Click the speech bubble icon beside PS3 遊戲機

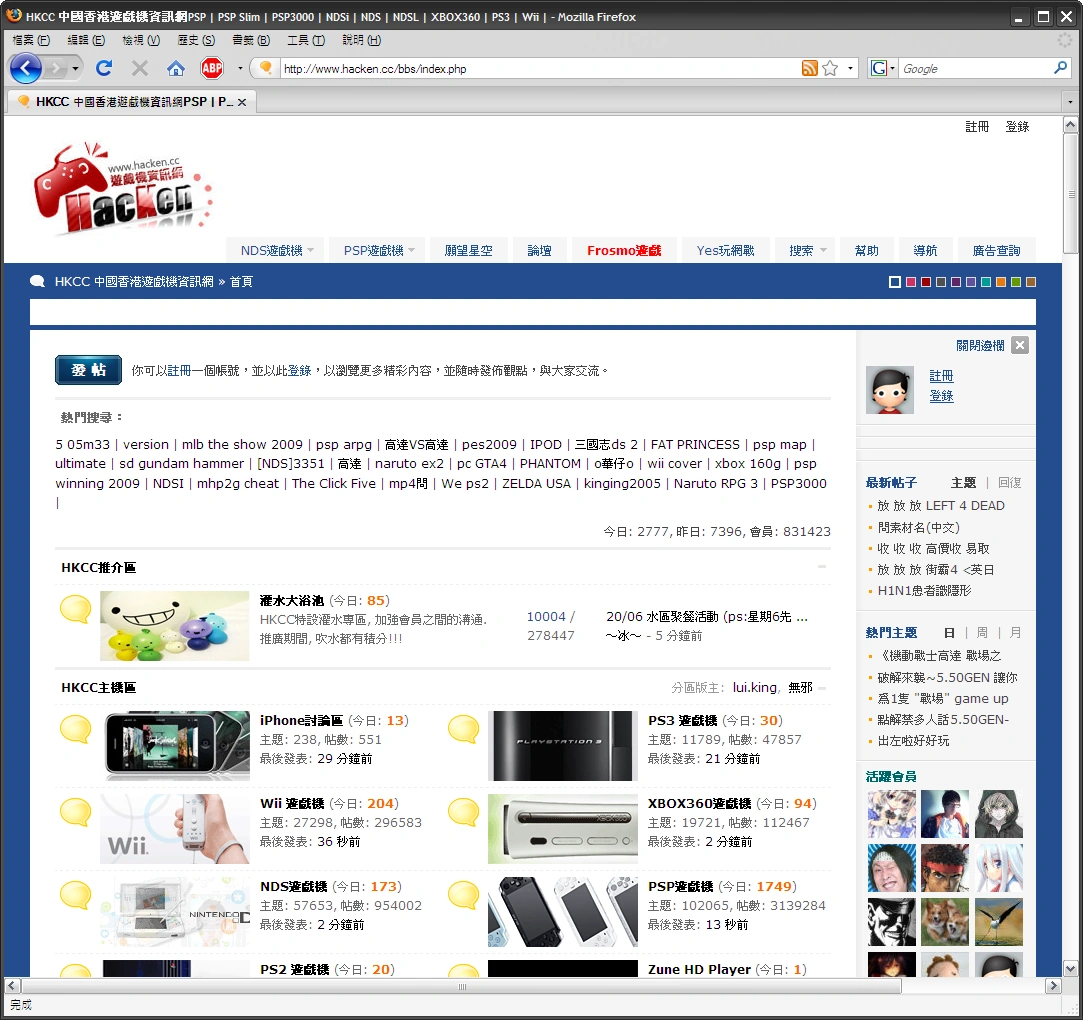(463, 729)
